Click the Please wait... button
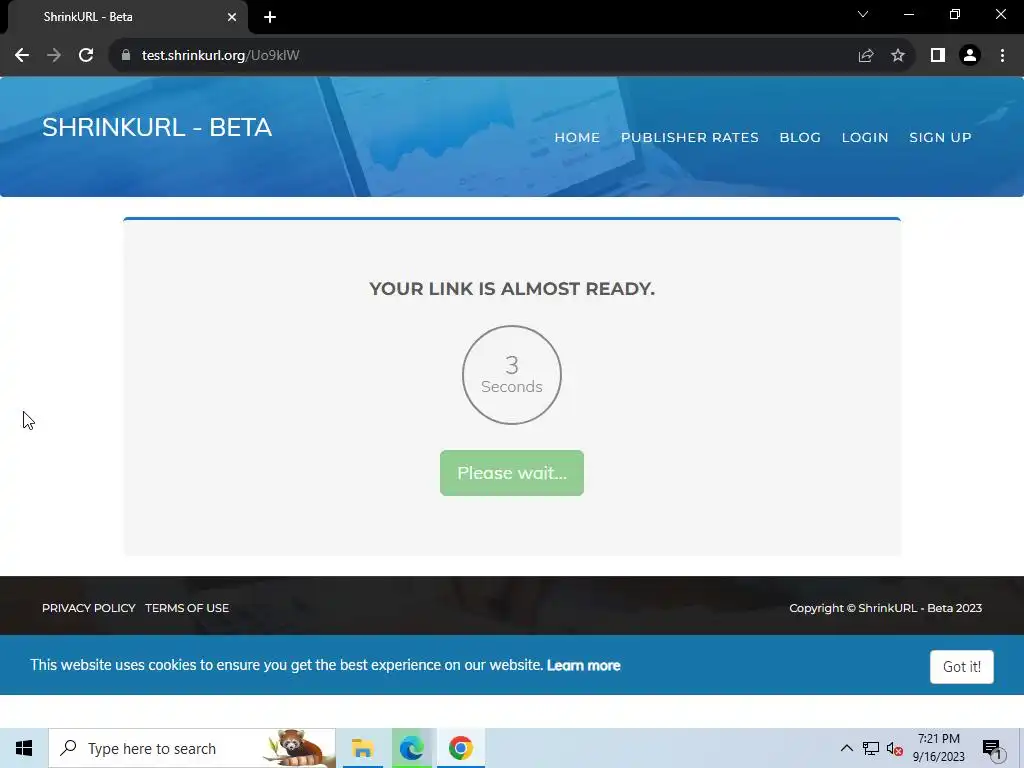Image resolution: width=1024 pixels, height=768 pixels. [x=512, y=473]
